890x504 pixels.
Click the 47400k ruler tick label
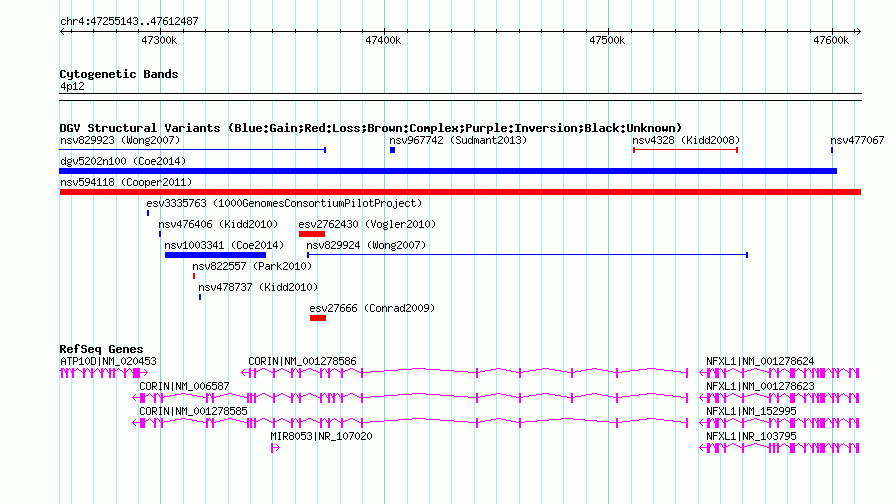(383, 40)
